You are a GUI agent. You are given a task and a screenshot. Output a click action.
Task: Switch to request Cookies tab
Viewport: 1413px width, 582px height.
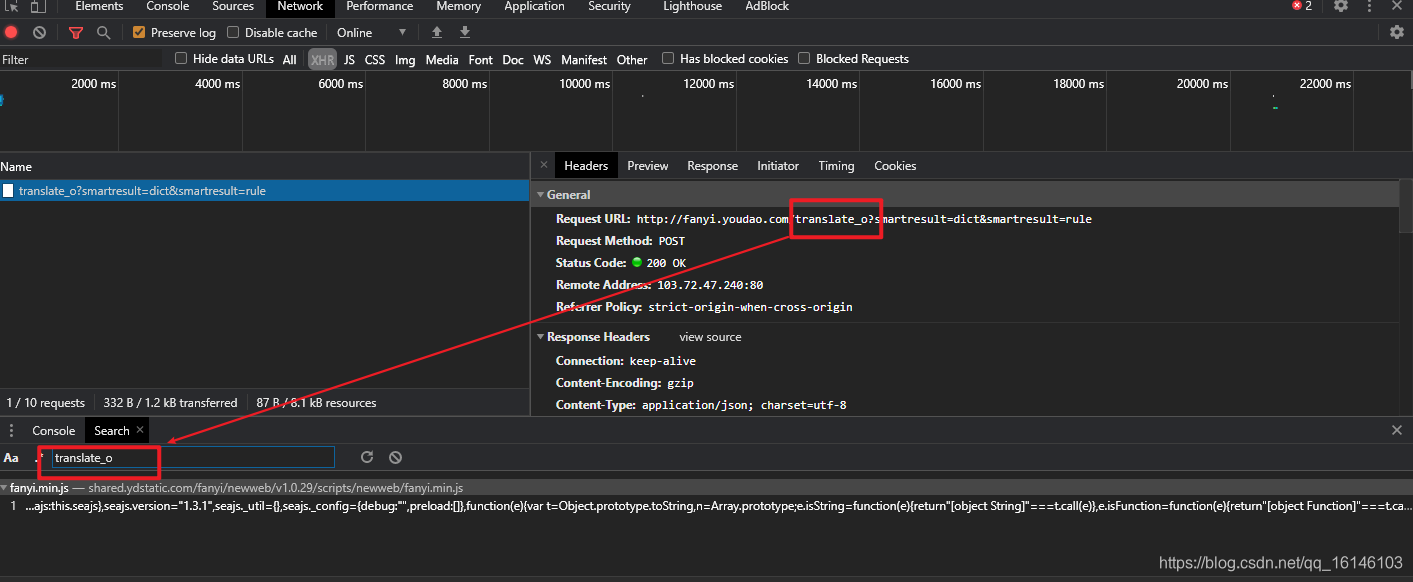(895, 166)
